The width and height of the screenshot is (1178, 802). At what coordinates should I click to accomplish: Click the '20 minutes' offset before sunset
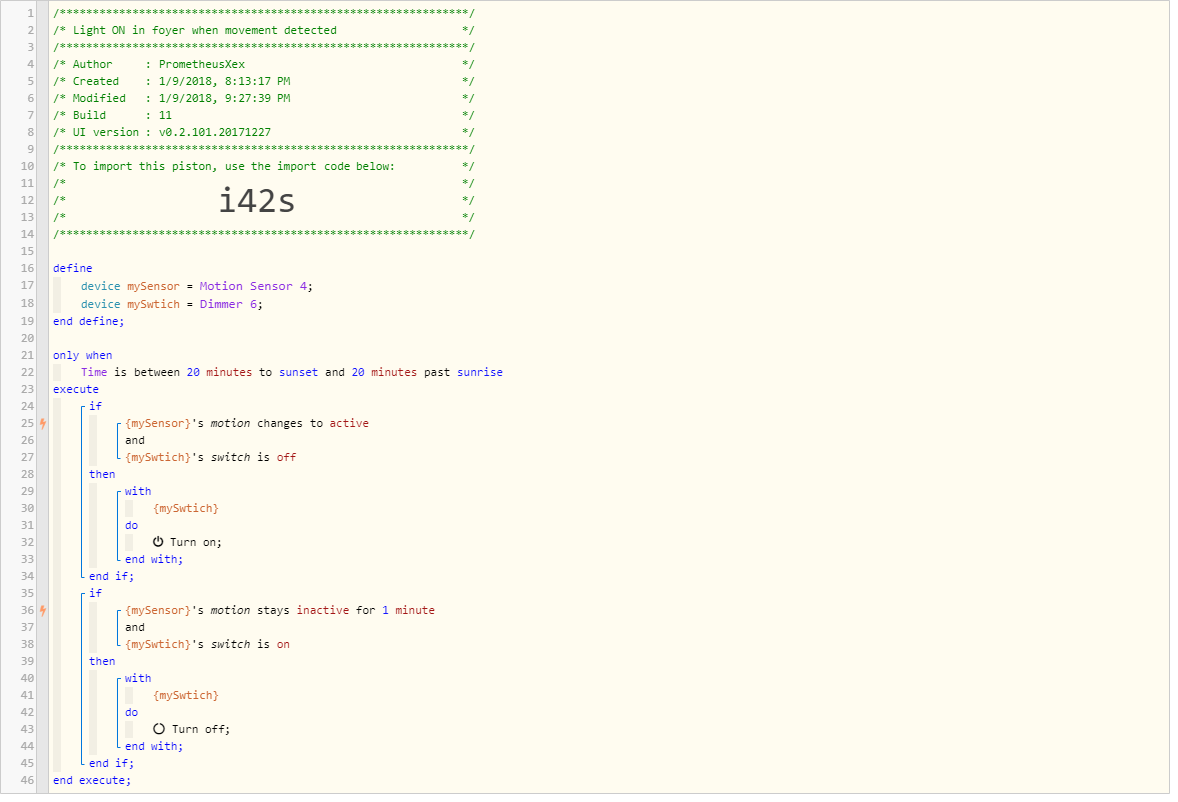[x=219, y=372]
